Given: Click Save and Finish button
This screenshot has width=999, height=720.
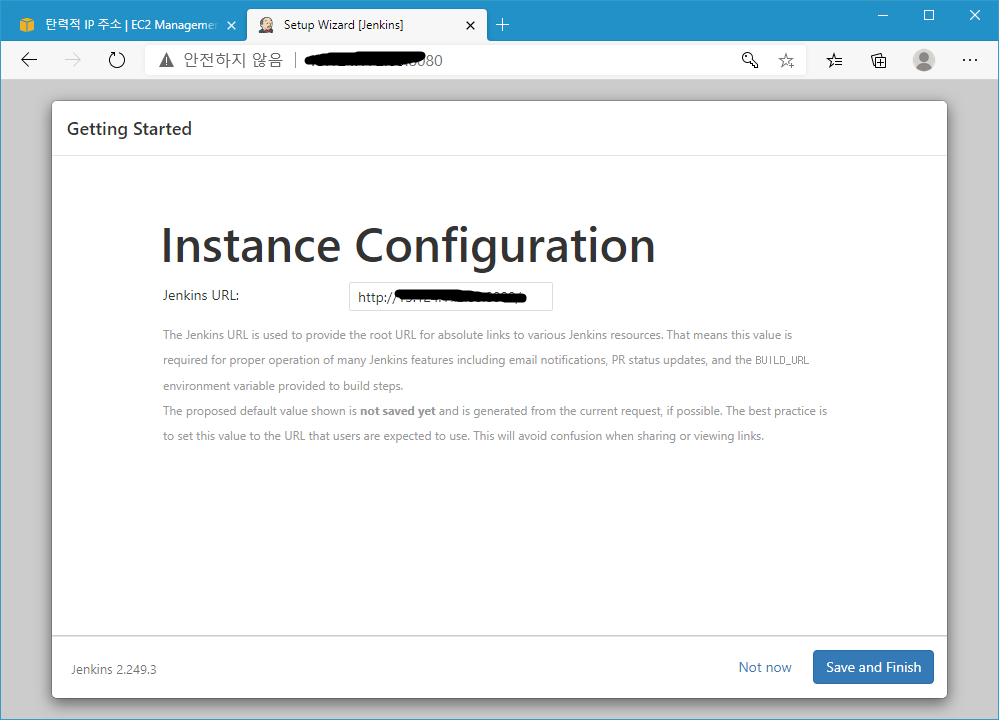Looking at the screenshot, I should coord(873,667).
